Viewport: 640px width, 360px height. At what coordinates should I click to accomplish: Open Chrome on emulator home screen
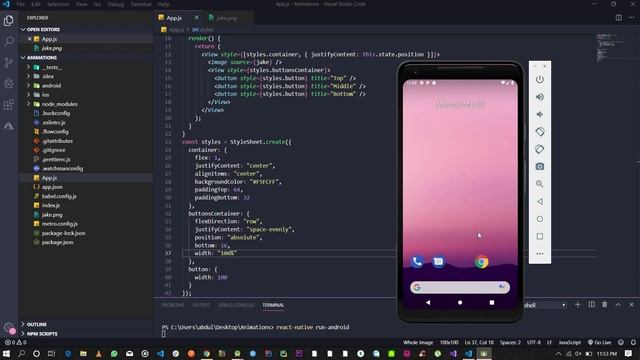pos(482,262)
